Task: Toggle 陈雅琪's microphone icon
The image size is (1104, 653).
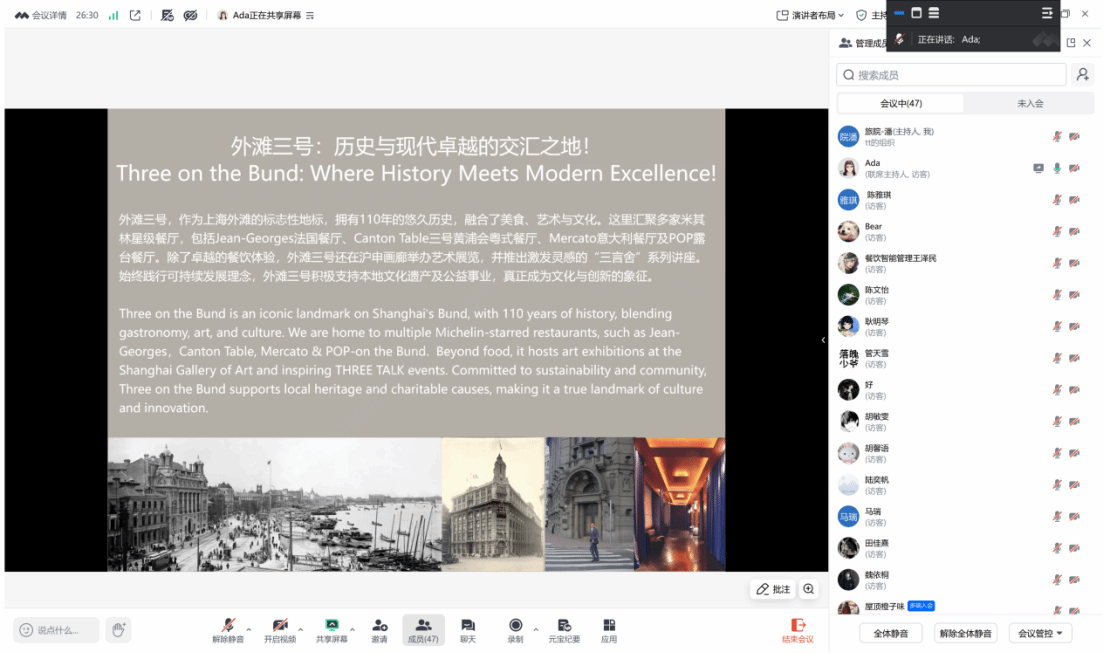Action: (1057, 200)
